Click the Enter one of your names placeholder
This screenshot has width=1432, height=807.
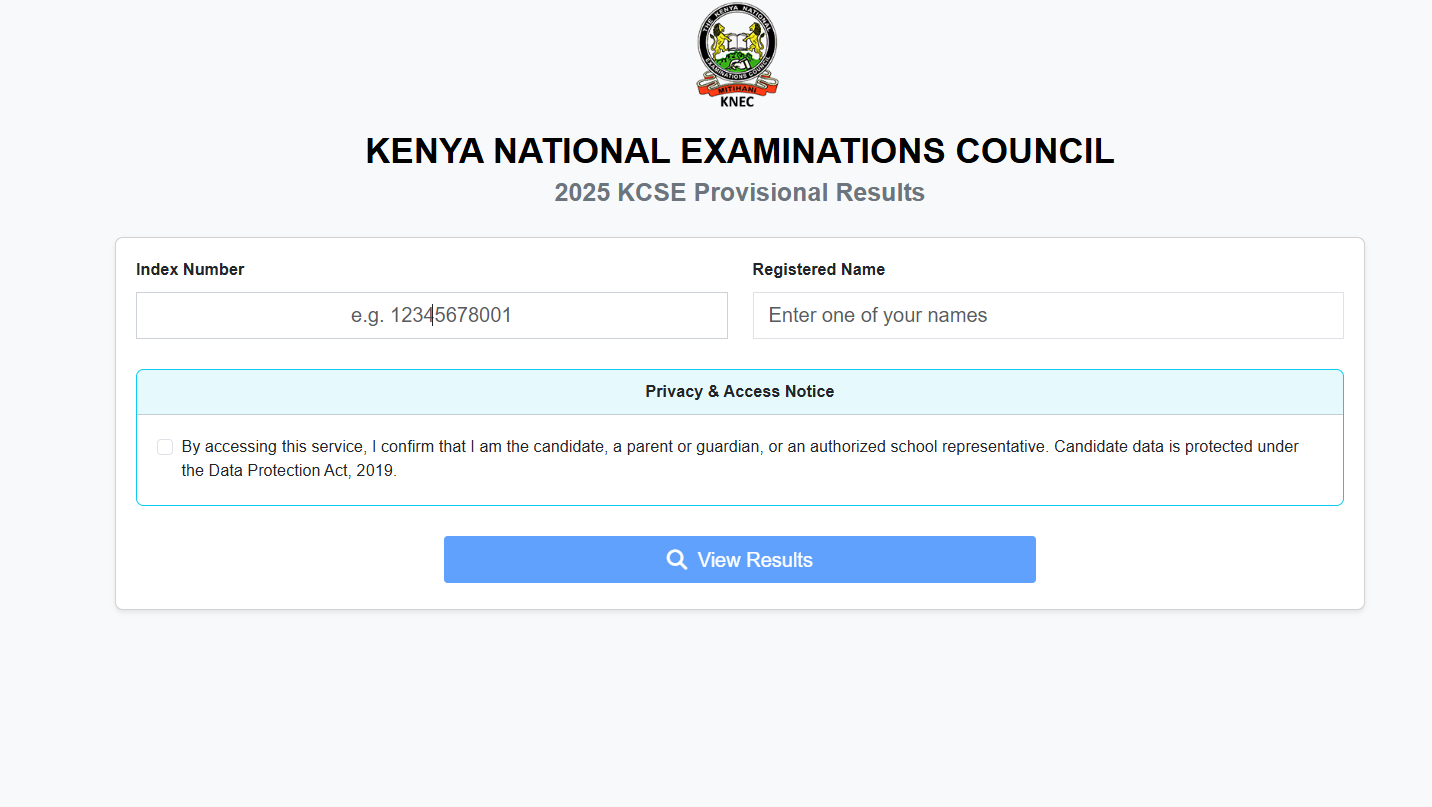(877, 315)
